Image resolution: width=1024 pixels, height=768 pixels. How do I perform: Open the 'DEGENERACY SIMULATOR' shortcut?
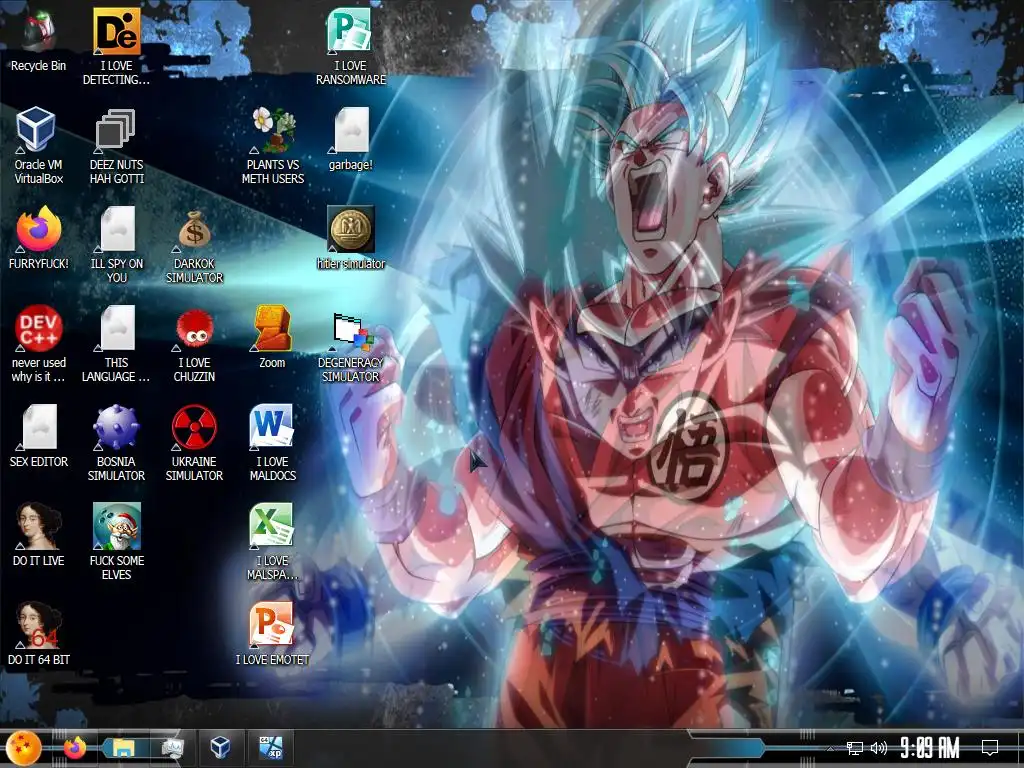[351, 331]
